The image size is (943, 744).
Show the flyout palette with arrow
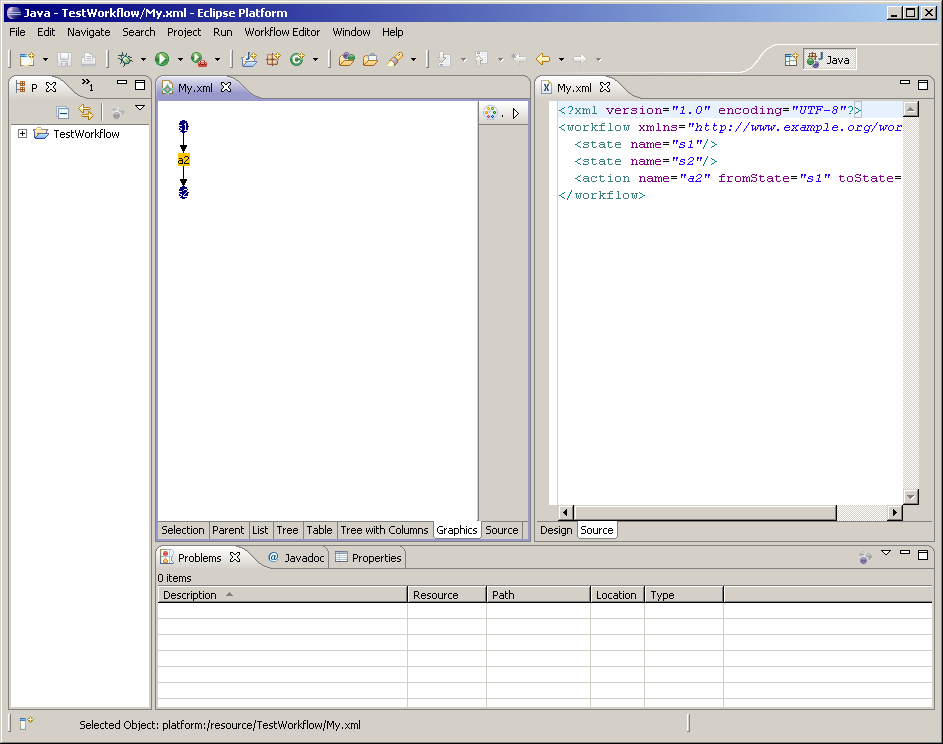(515, 113)
